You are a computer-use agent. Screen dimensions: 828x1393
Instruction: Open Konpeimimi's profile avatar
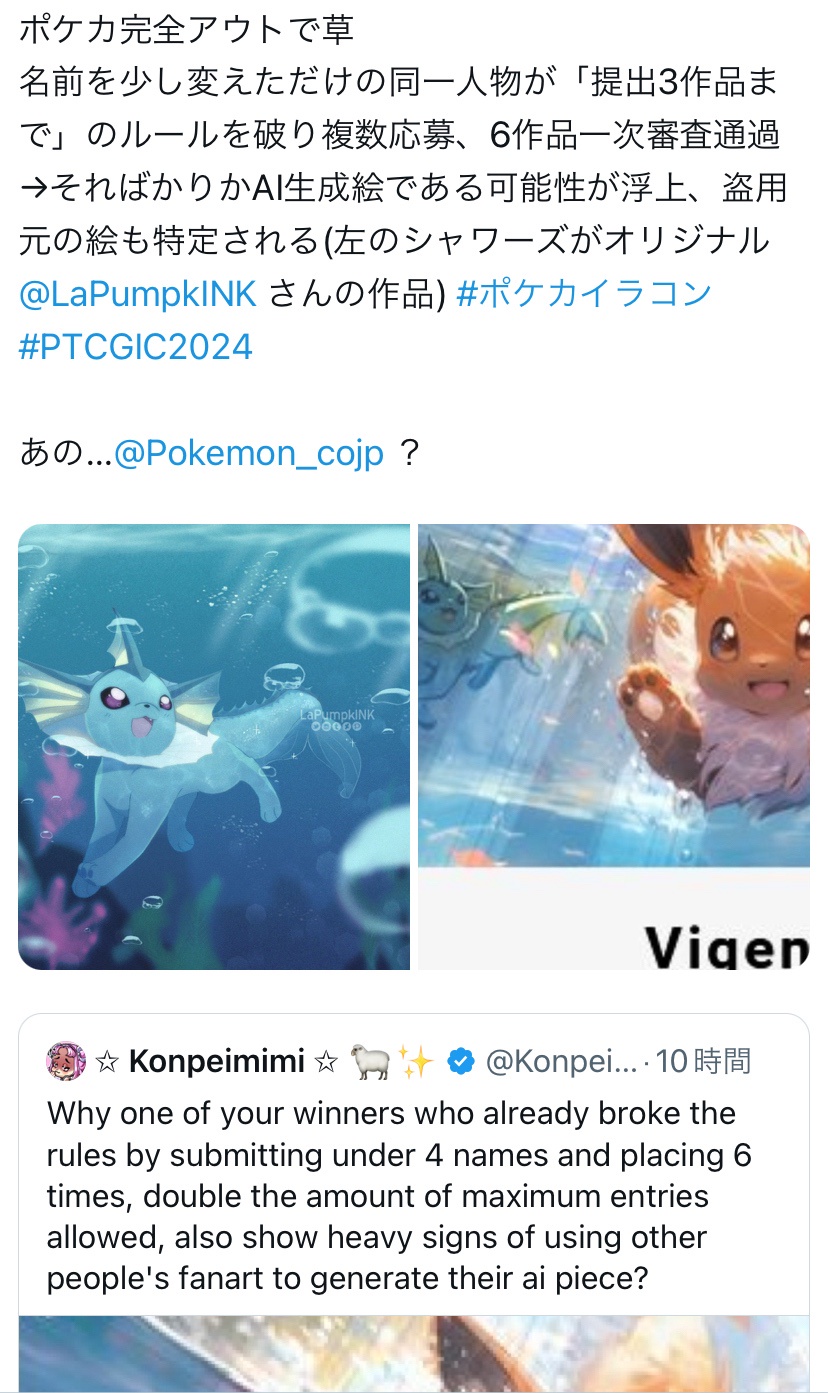pyautogui.click(x=66, y=1060)
